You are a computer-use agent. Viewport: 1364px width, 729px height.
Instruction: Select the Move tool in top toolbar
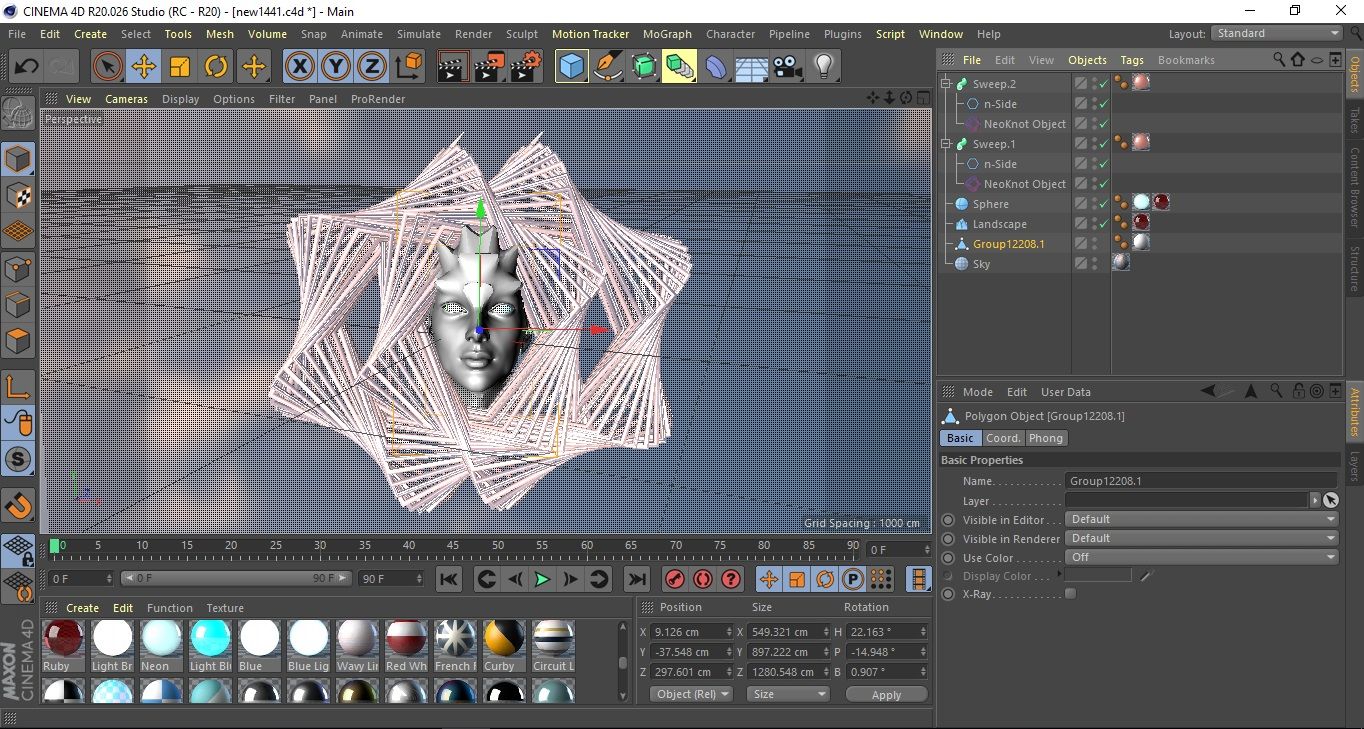click(143, 67)
